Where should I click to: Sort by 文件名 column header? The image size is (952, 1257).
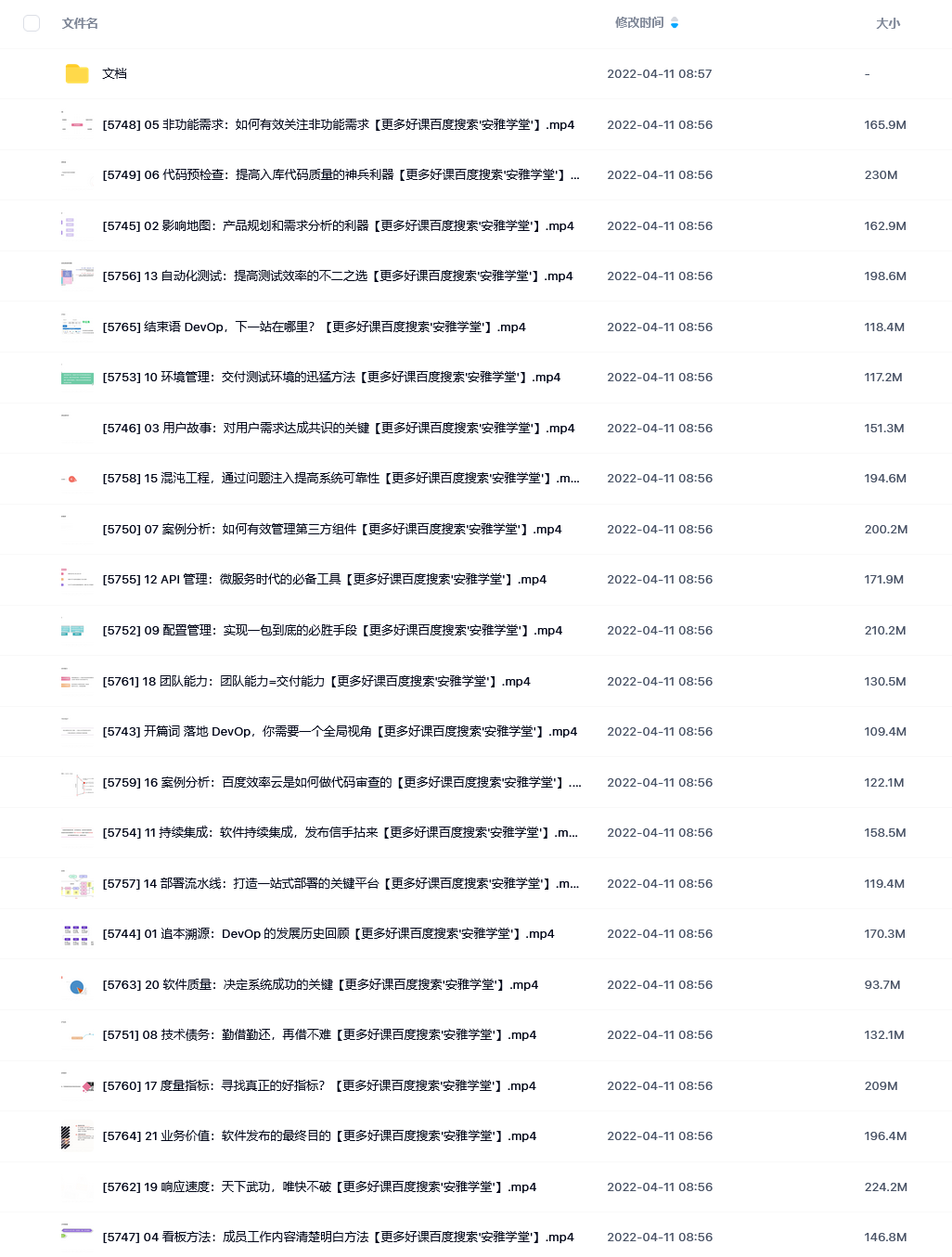tap(80, 23)
